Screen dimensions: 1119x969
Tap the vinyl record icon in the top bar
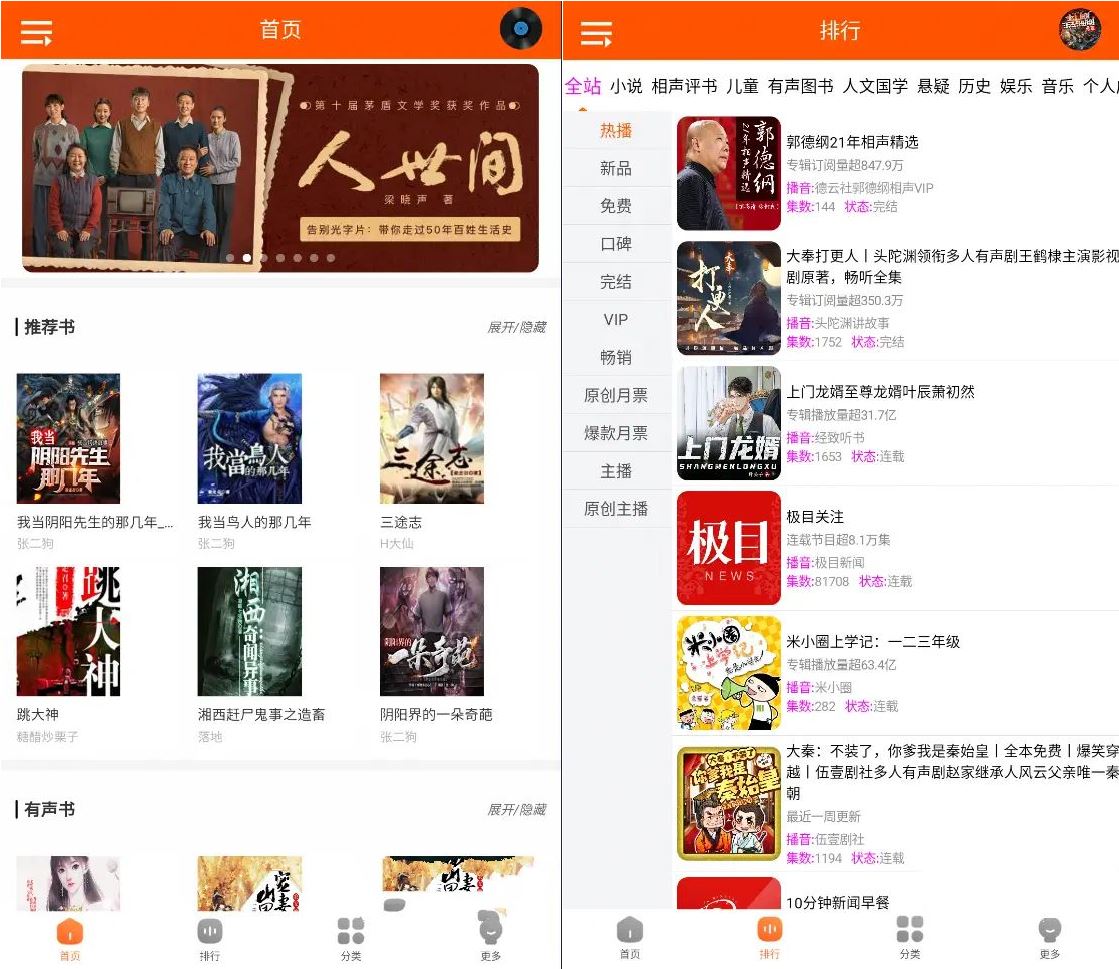[519, 29]
